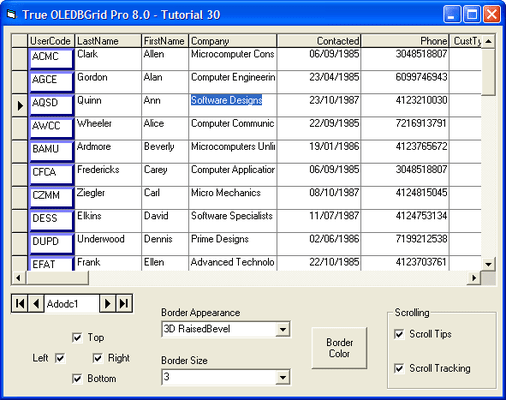Image resolution: width=506 pixels, height=400 pixels.
Task: Click grid horizontal scroll right arrow
Action: point(474,278)
